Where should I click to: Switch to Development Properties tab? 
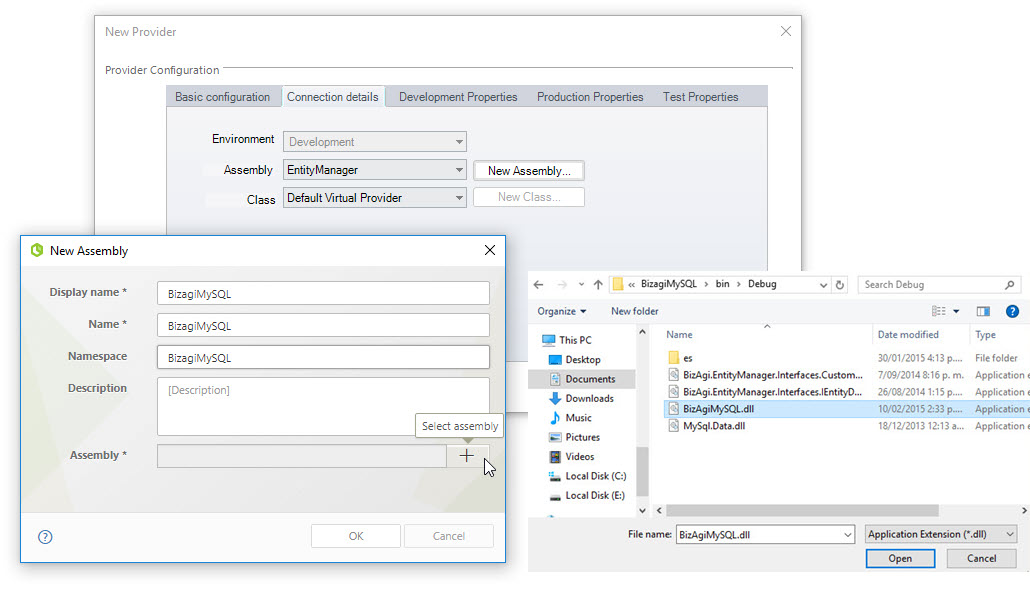click(x=458, y=97)
